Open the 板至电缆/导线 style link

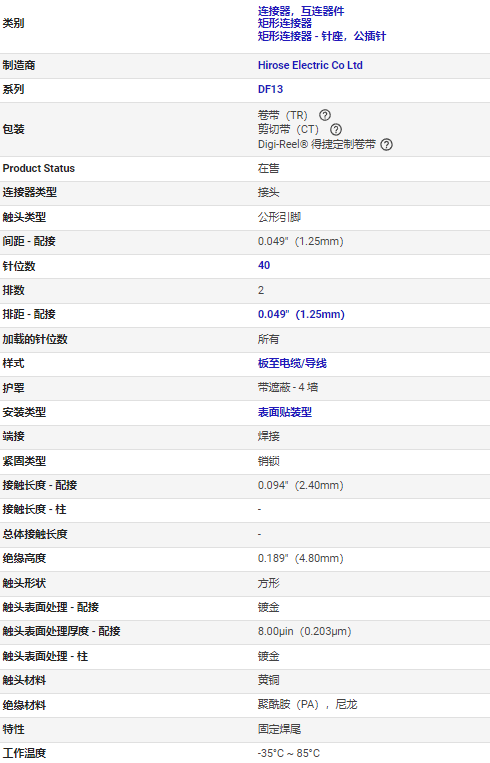coord(292,363)
